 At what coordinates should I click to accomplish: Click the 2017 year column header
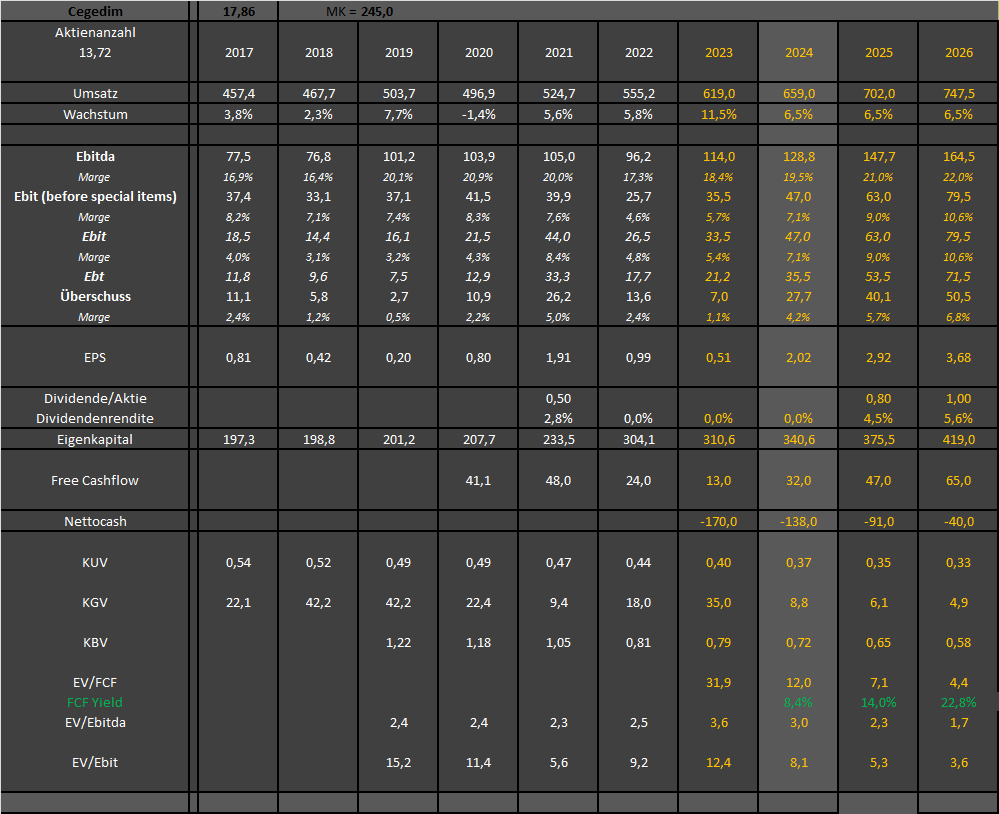(238, 53)
